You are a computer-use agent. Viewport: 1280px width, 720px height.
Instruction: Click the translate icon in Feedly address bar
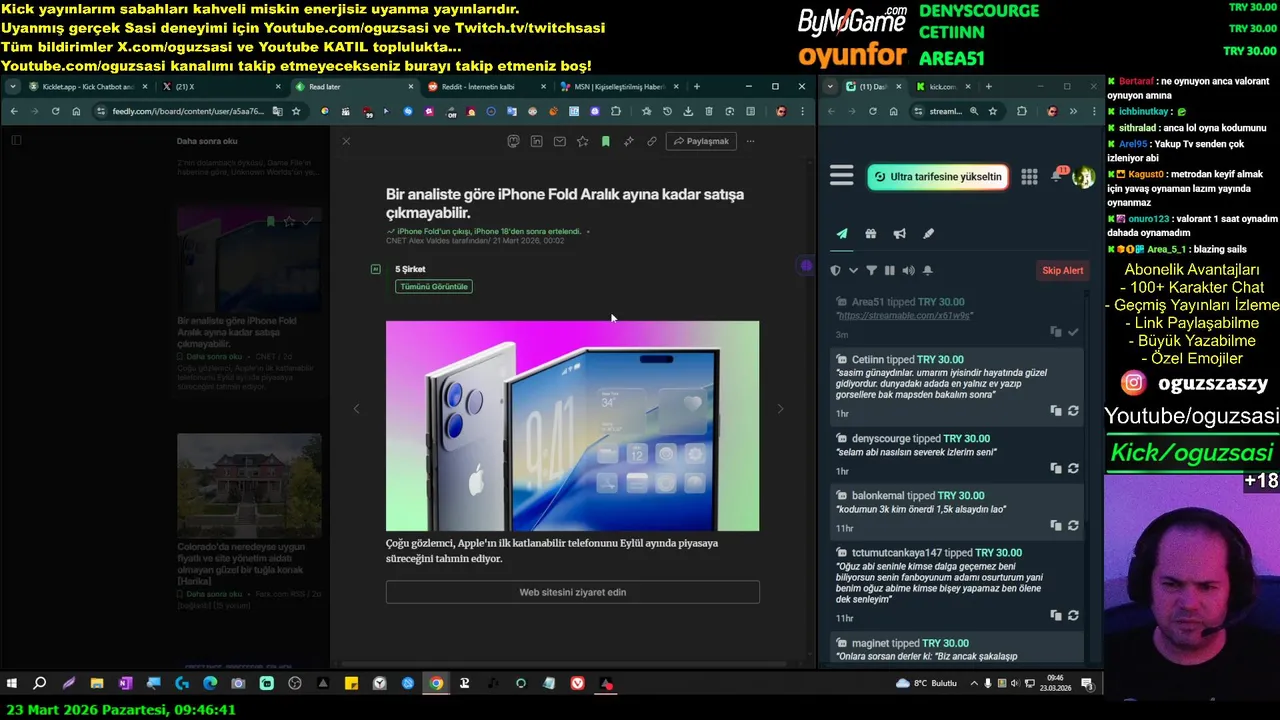coord(278,111)
